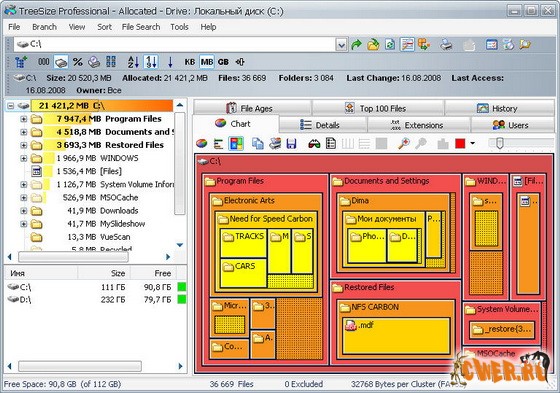The width and height of the screenshot is (560, 393).
Task: Open the File Search menu
Action: (141, 27)
